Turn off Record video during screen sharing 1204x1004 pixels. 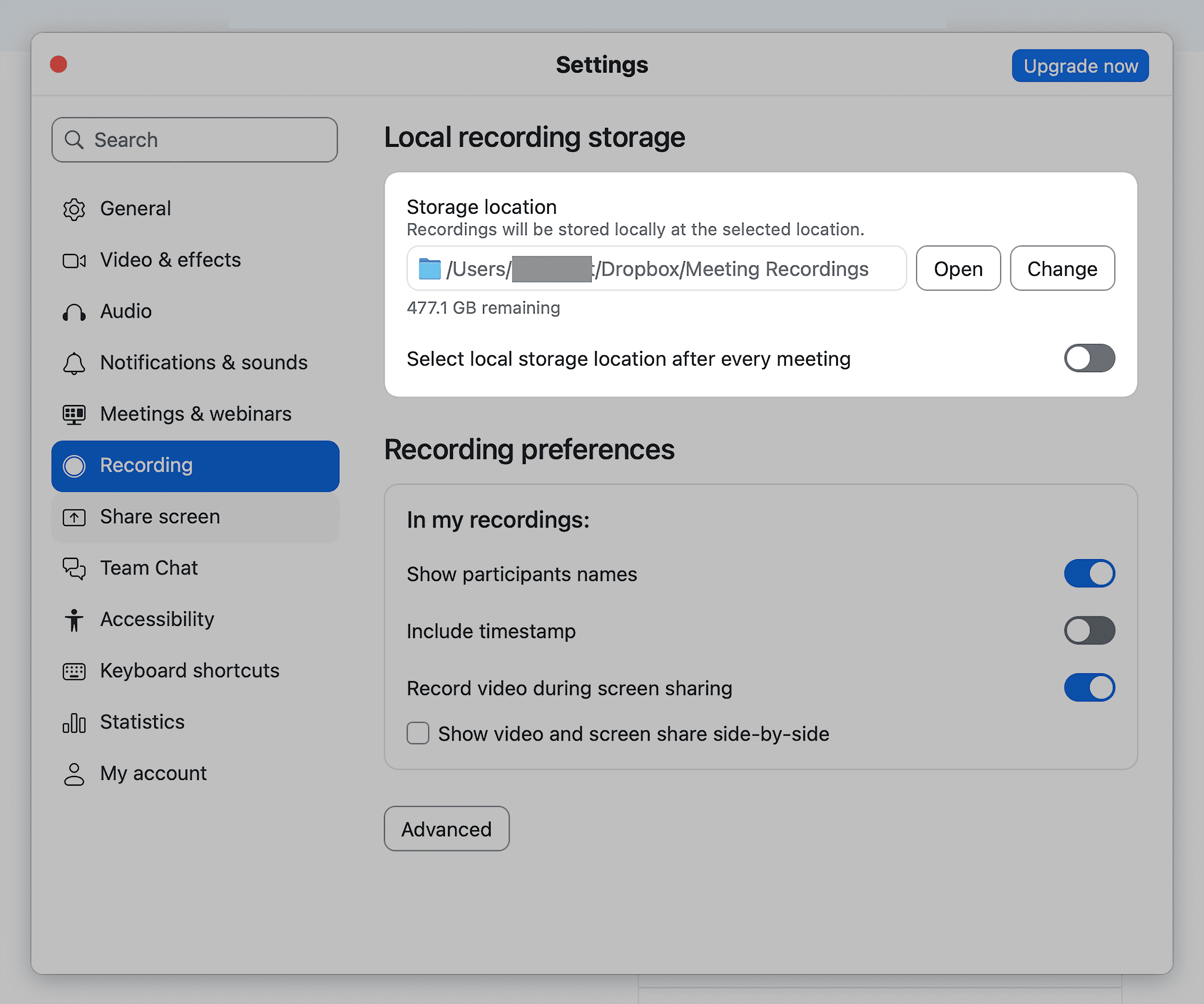(x=1090, y=687)
